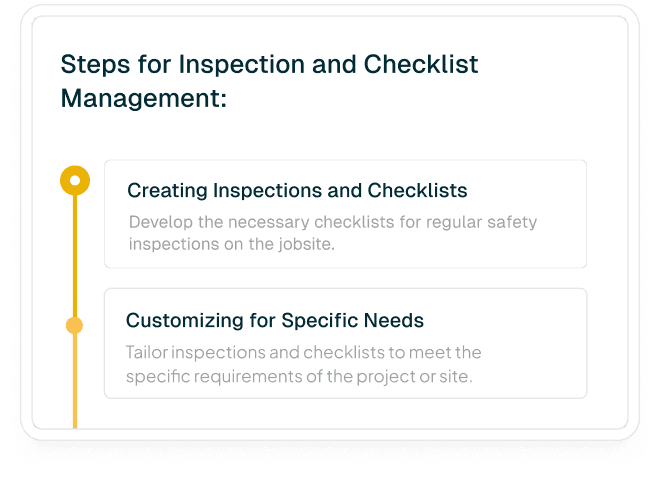This screenshot has width=660, height=478.
Task: Select the "Customizing for Specific Needs" title
Action: (274, 321)
